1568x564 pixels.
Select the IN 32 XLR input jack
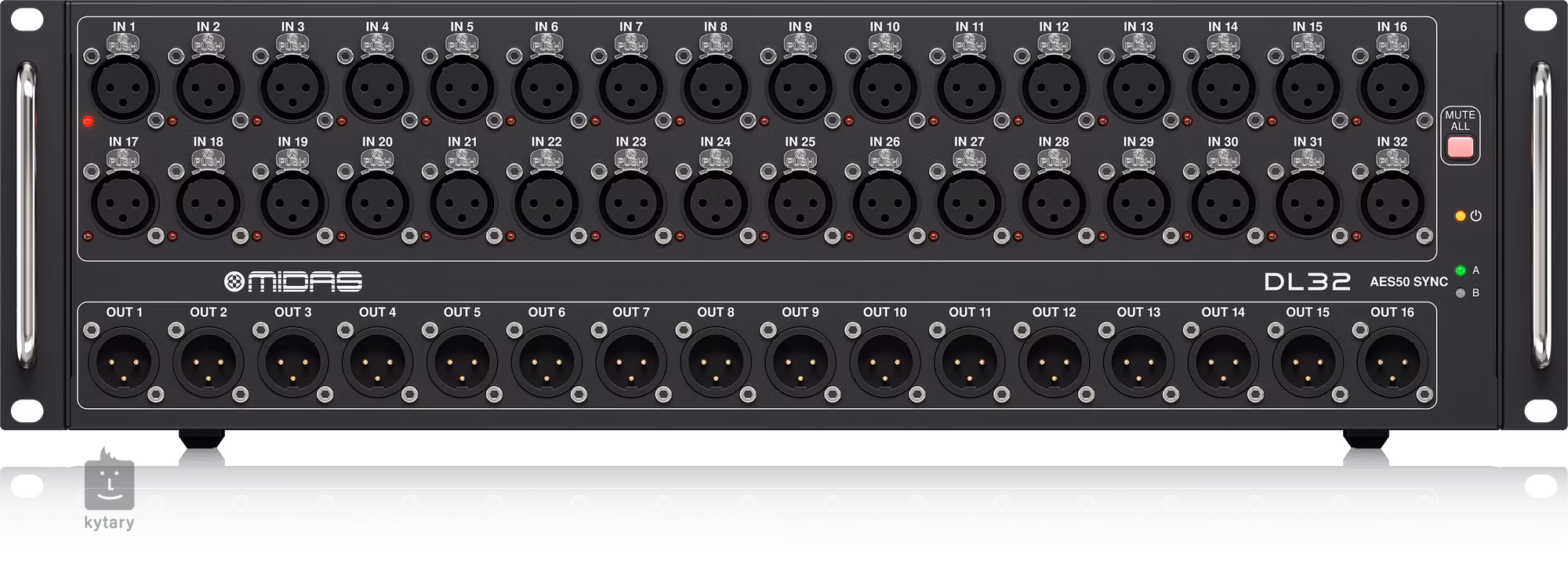(x=1392, y=203)
